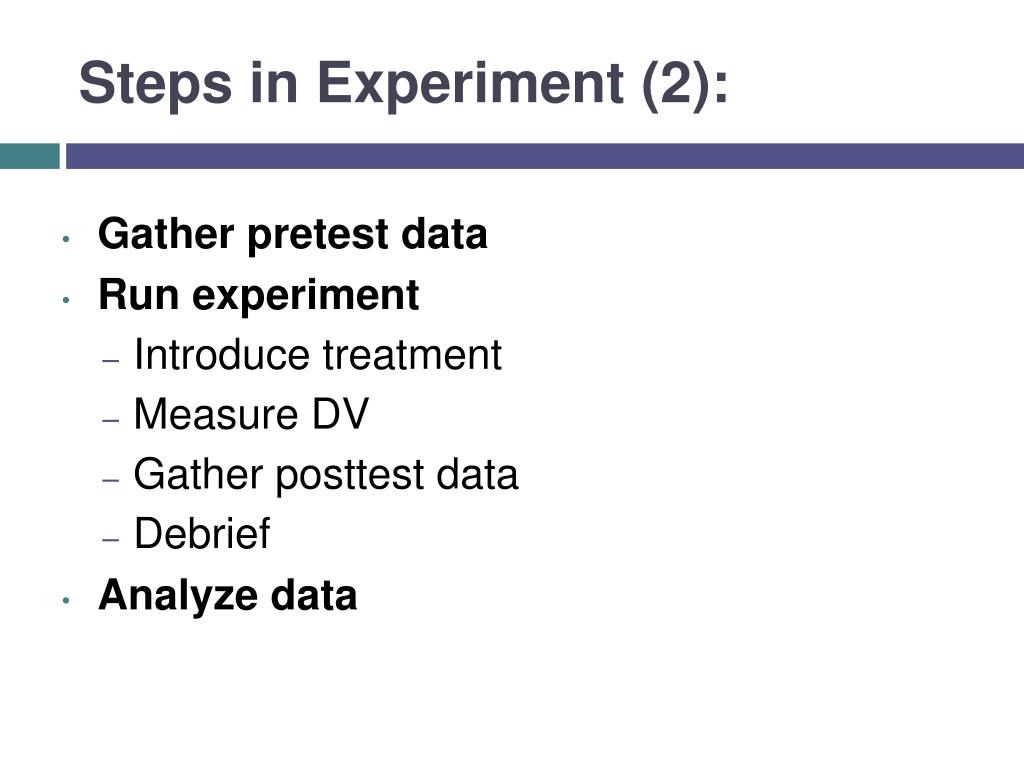Click the dash before "Gather posttest data"
Image resolution: width=1024 pixels, height=768 pixels.
[111, 480]
